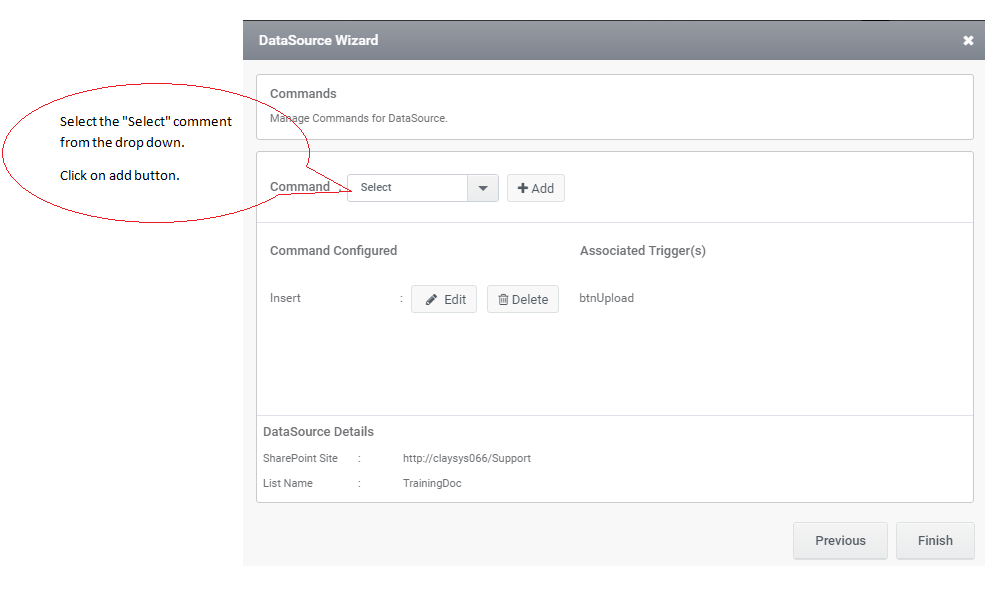Click the Associated Trigger(s) heading
The width and height of the screenshot is (1007, 599).
click(x=643, y=250)
